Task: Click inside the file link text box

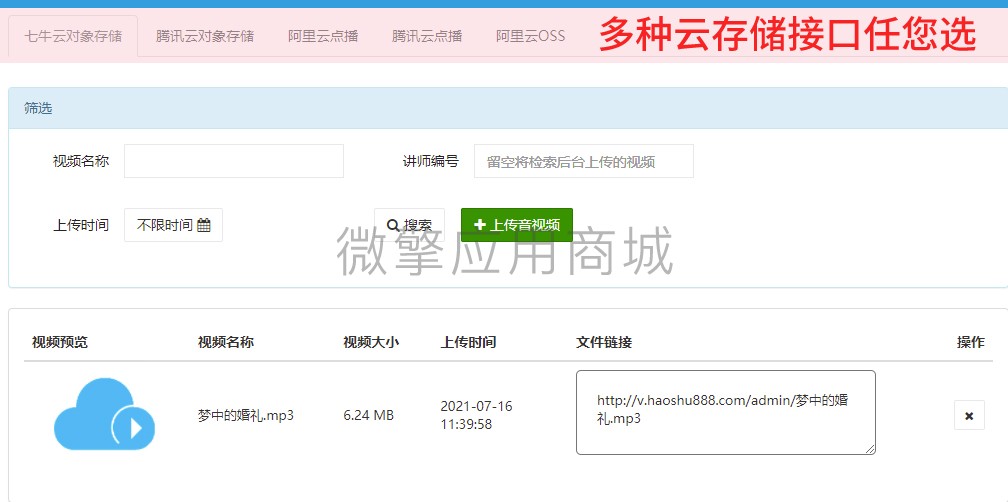Action: coord(725,411)
